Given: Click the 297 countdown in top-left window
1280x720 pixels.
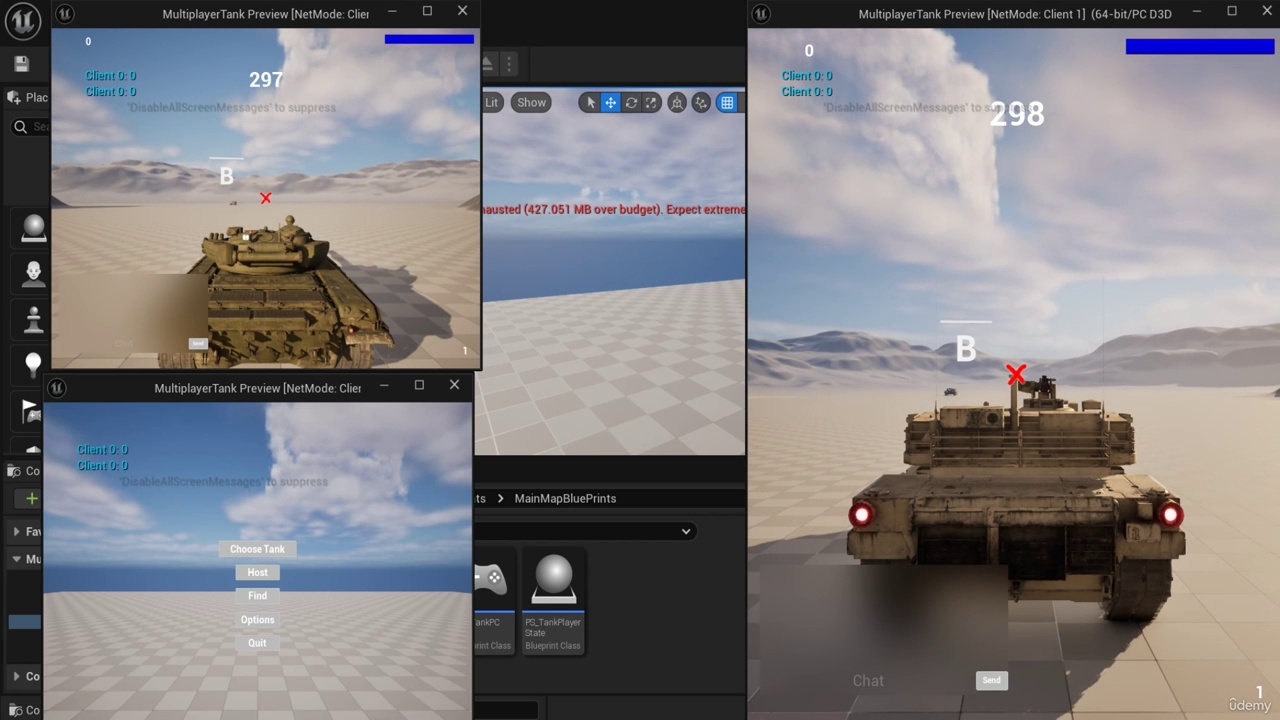Looking at the screenshot, I should tap(265, 79).
